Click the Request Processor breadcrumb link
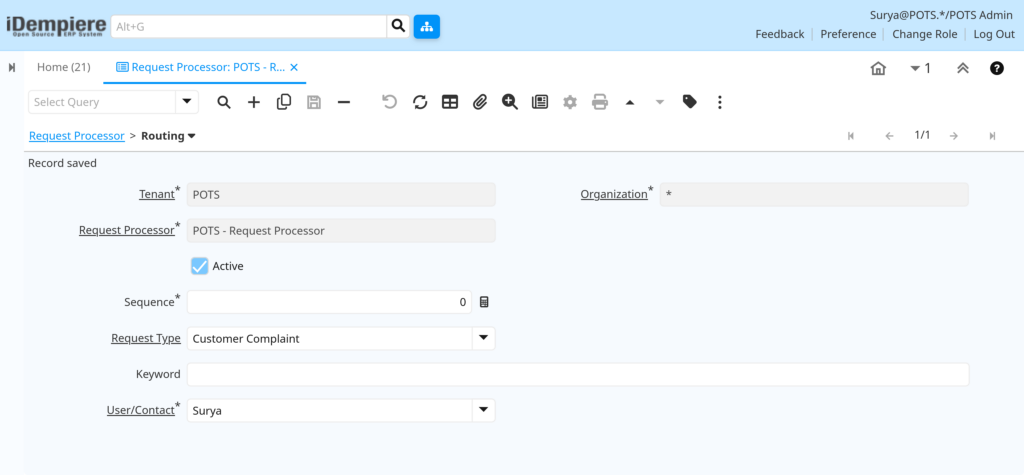Screen dimensions: 1024x475 point(77,136)
